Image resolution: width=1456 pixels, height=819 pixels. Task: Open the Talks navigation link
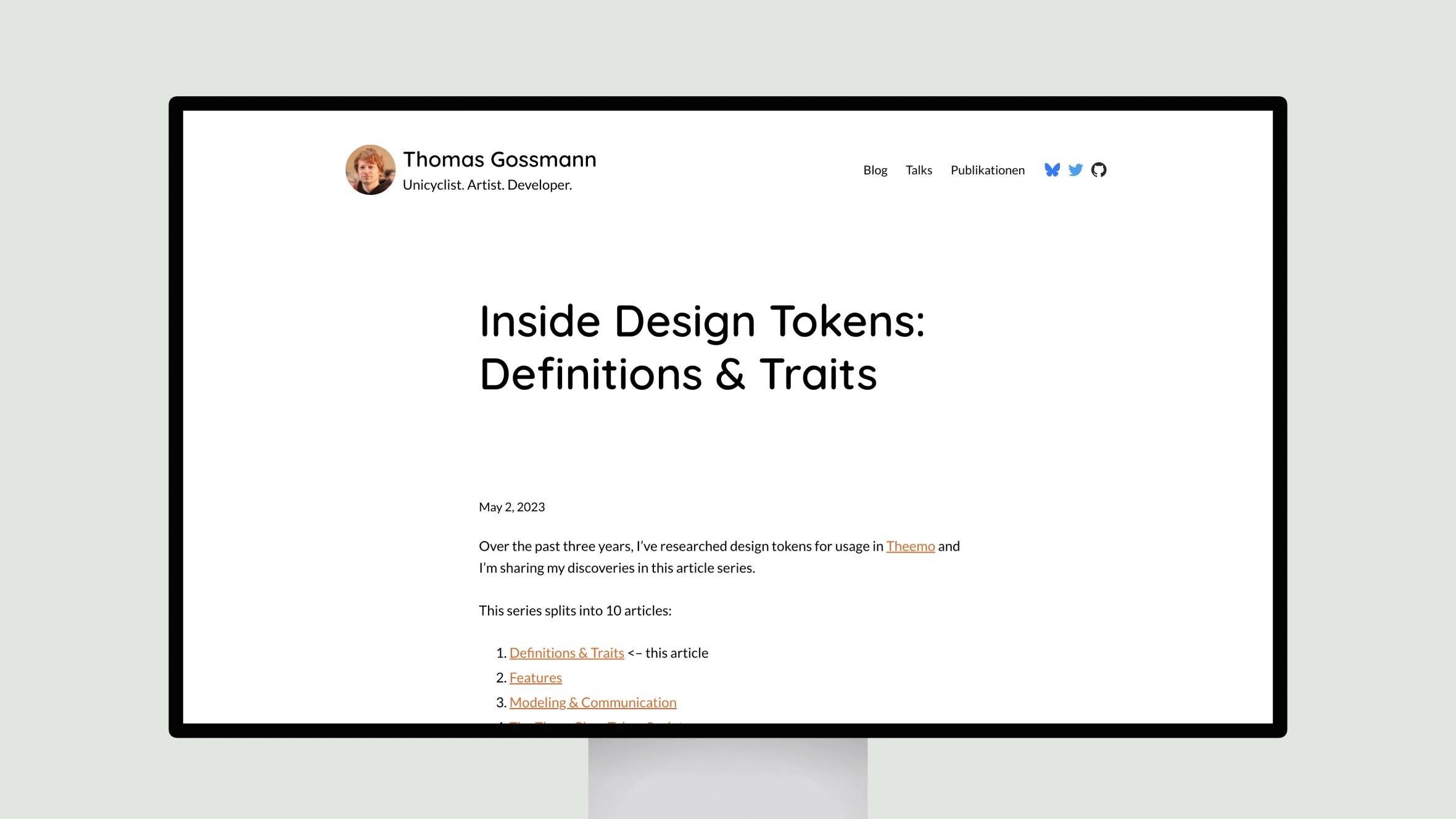[919, 170]
